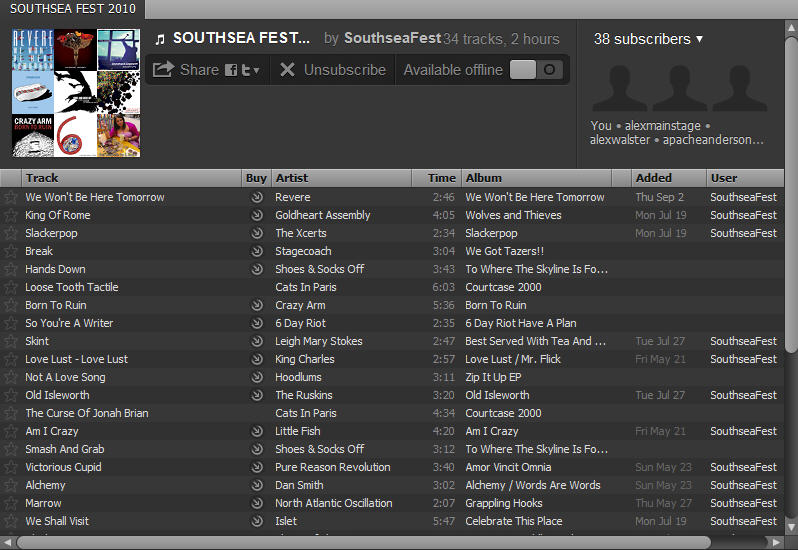The width and height of the screenshot is (798, 550).
Task: Click buy icon for Love Lust - Love Lust
Action: 257,359
